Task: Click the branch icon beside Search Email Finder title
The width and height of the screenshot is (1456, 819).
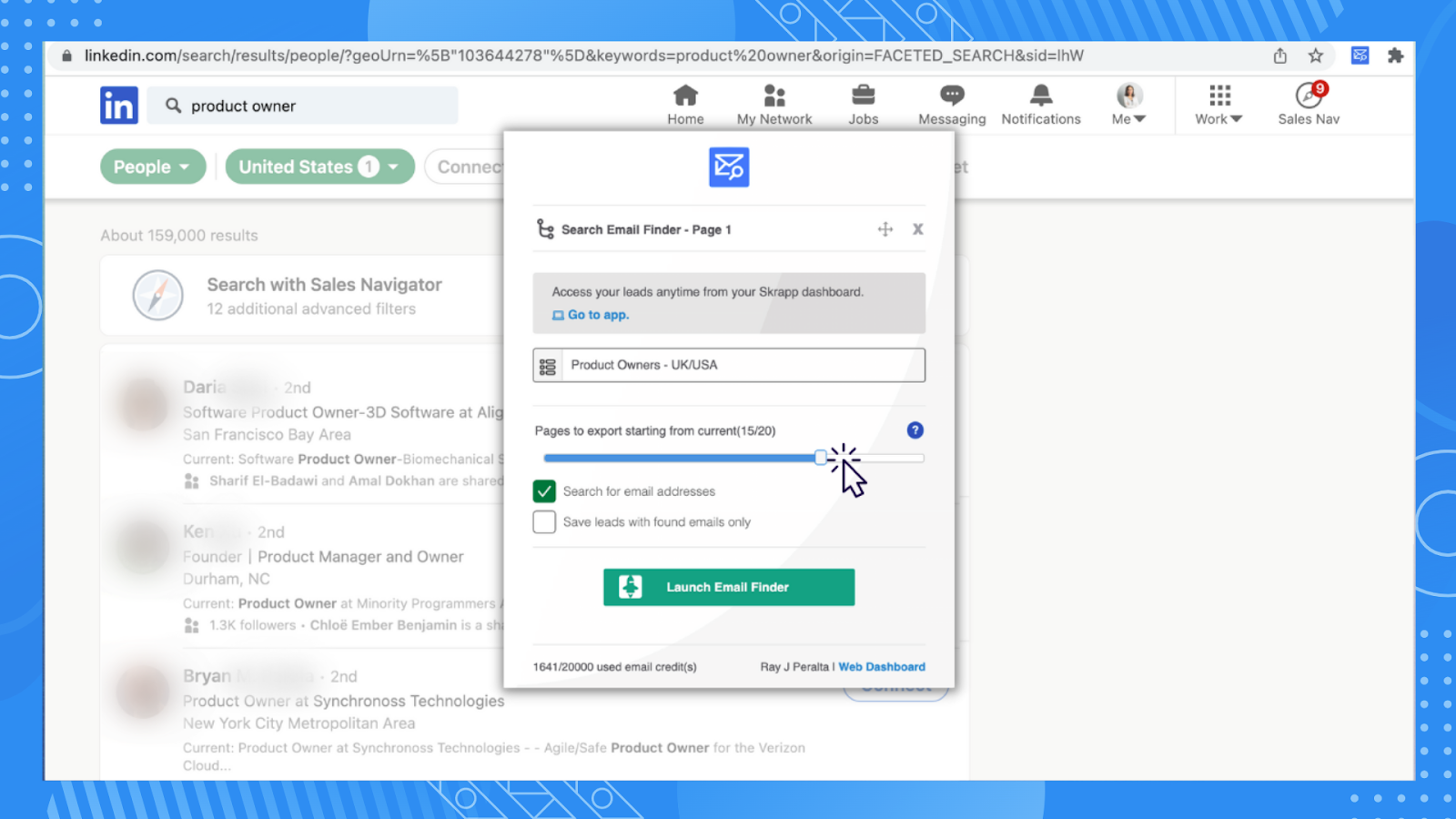Action: point(545,229)
